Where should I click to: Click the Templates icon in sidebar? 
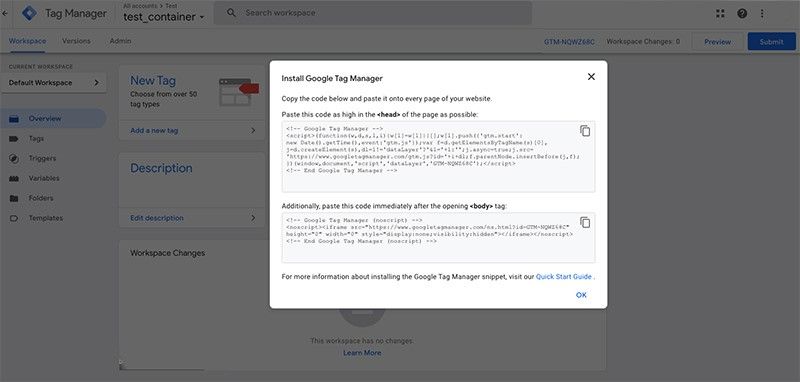[14, 218]
